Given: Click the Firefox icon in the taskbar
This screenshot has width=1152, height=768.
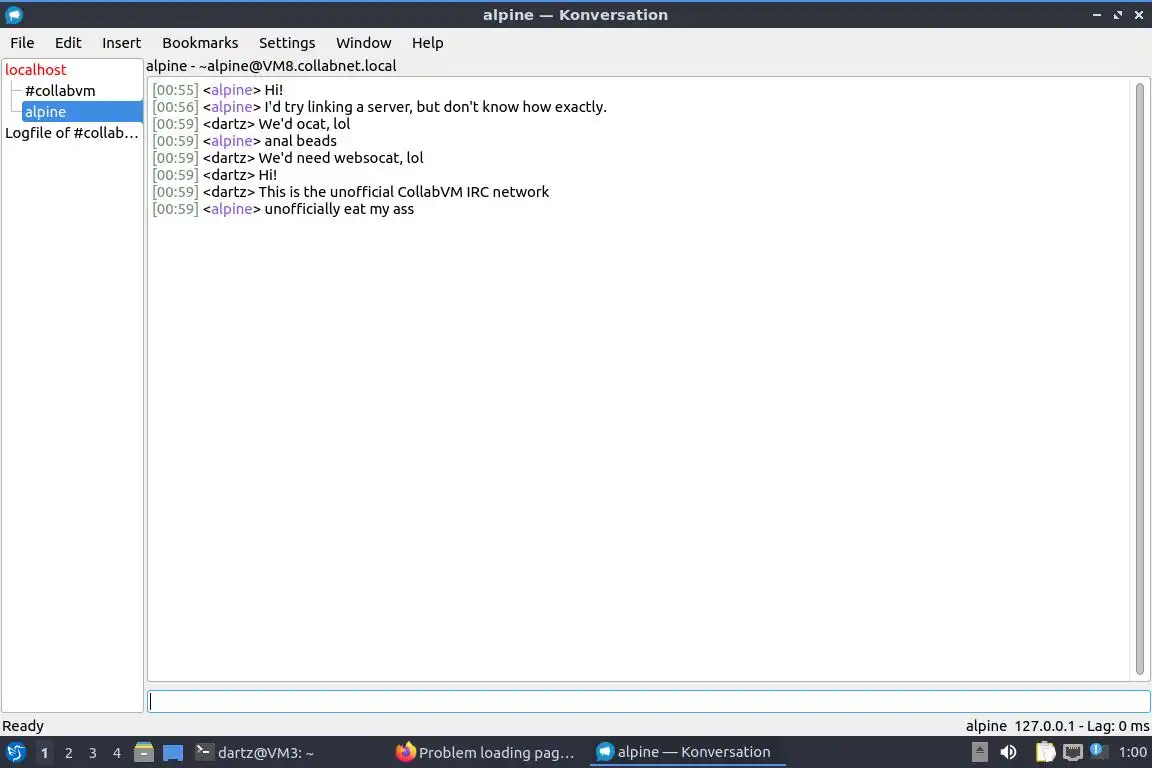Looking at the screenshot, I should click(x=406, y=752).
